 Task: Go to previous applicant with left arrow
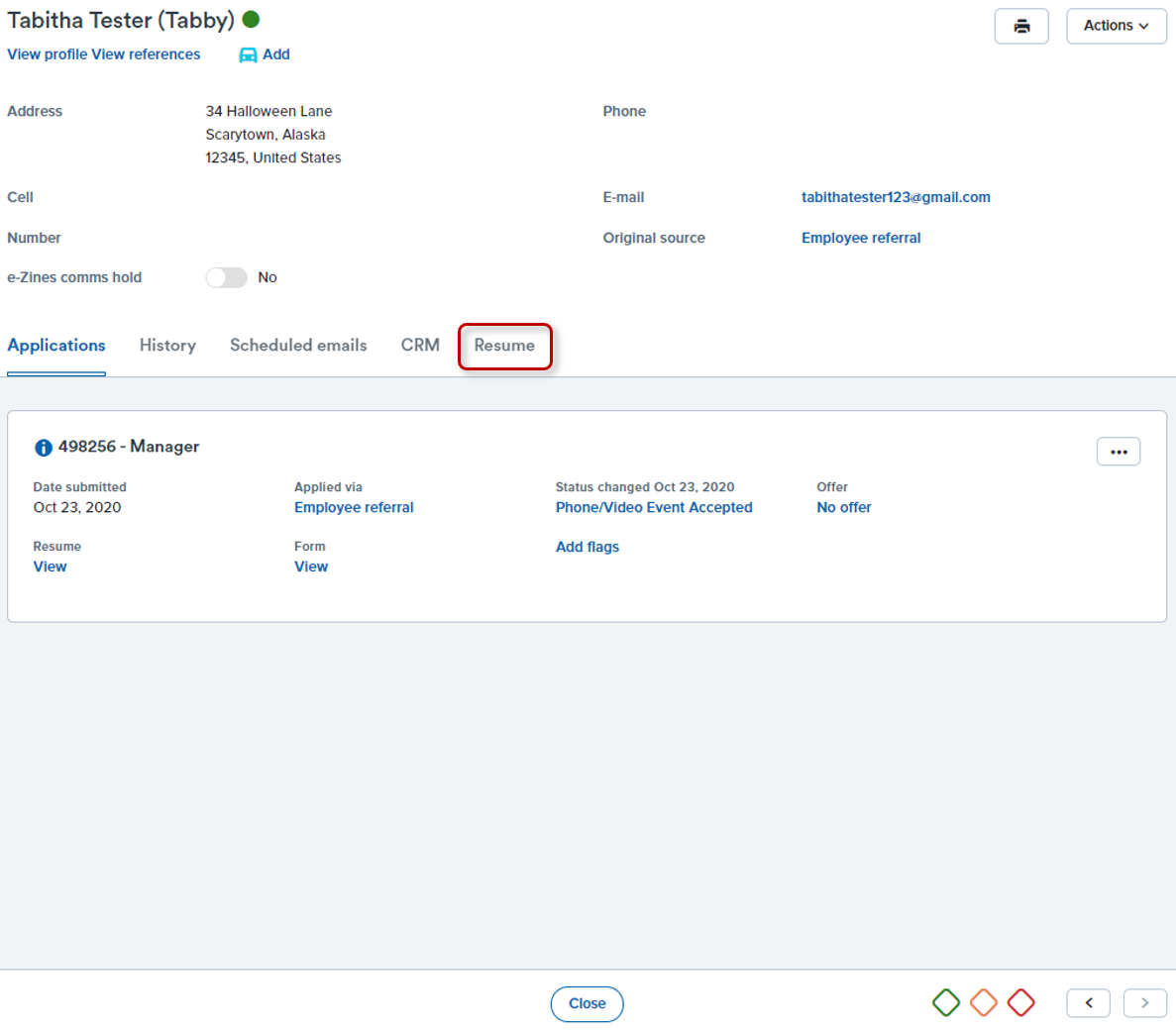[x=1088, y=1002]
